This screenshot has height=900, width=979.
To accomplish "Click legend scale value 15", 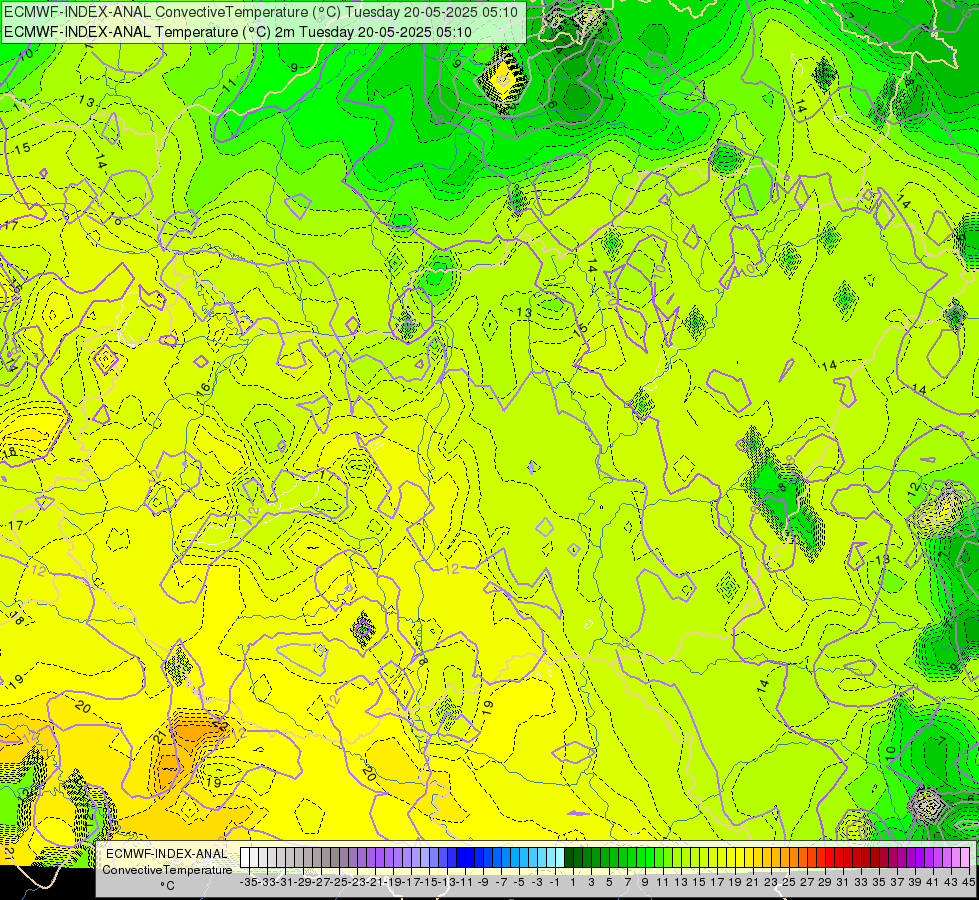I will pos(699,882).
